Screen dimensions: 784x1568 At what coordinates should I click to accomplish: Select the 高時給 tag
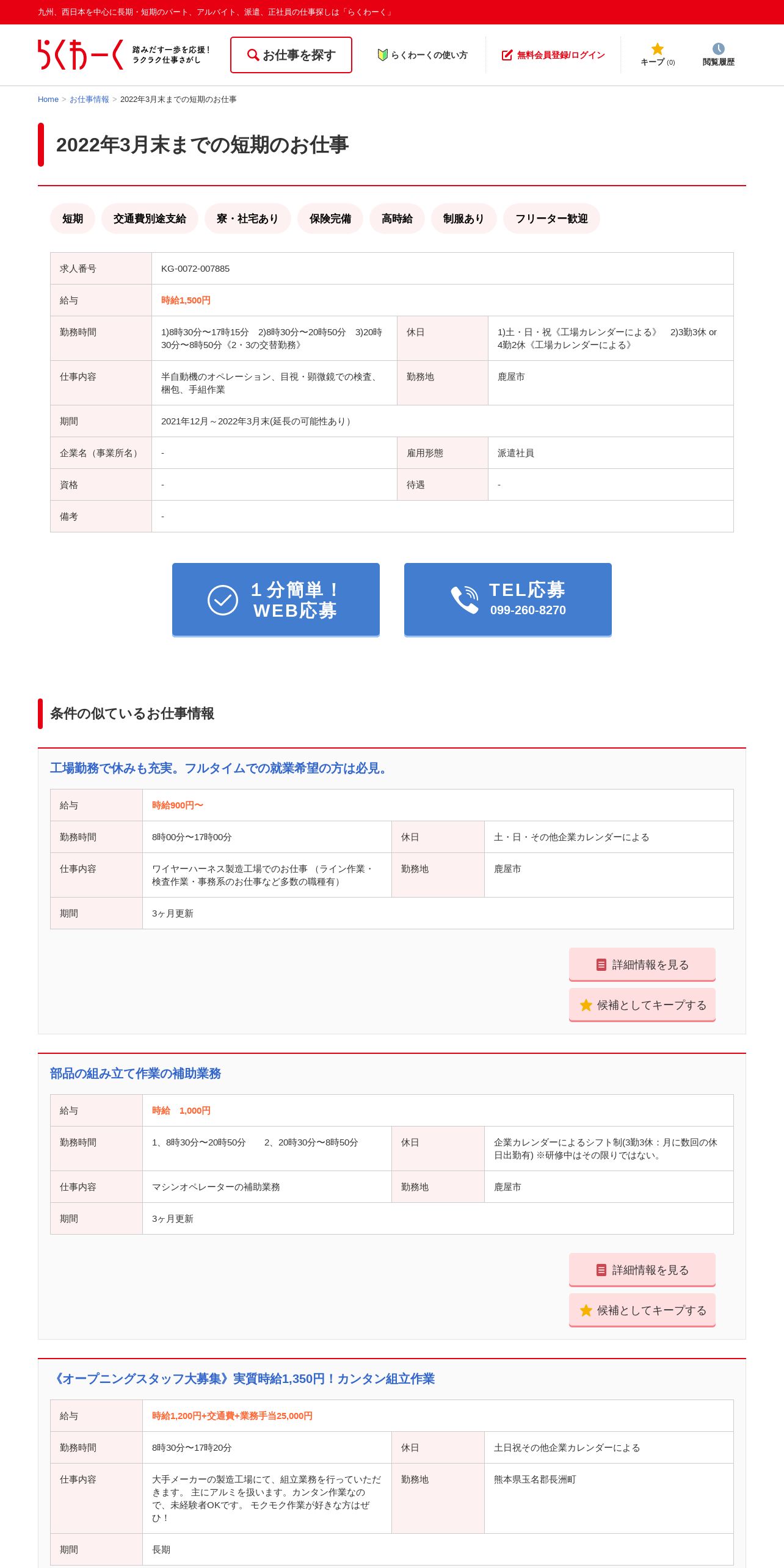(x=397, y=219)
